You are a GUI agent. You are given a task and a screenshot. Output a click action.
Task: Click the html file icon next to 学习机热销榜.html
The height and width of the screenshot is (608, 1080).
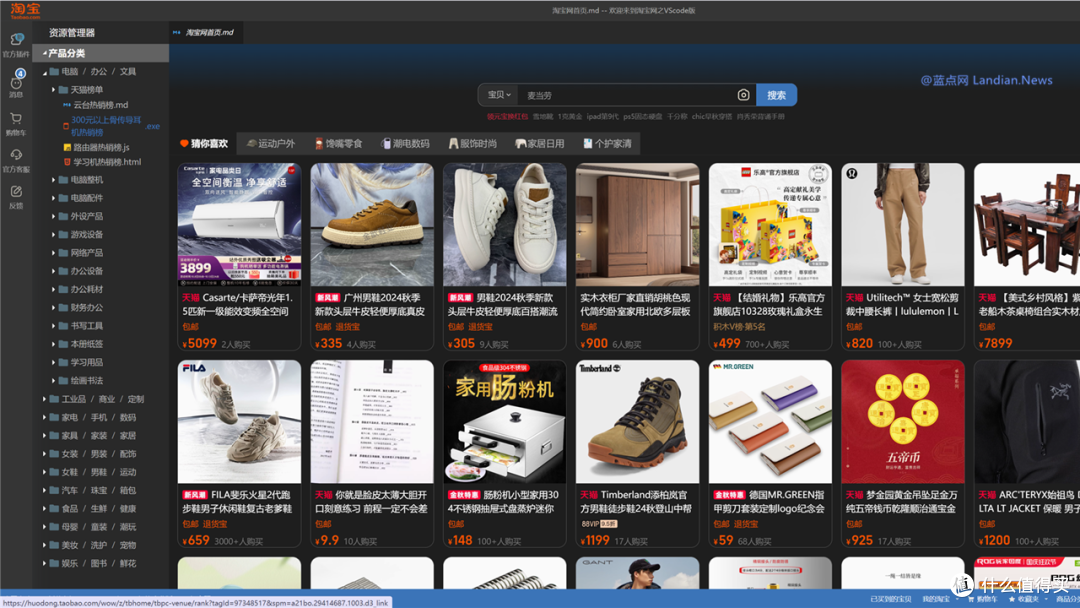coord(67,163)
